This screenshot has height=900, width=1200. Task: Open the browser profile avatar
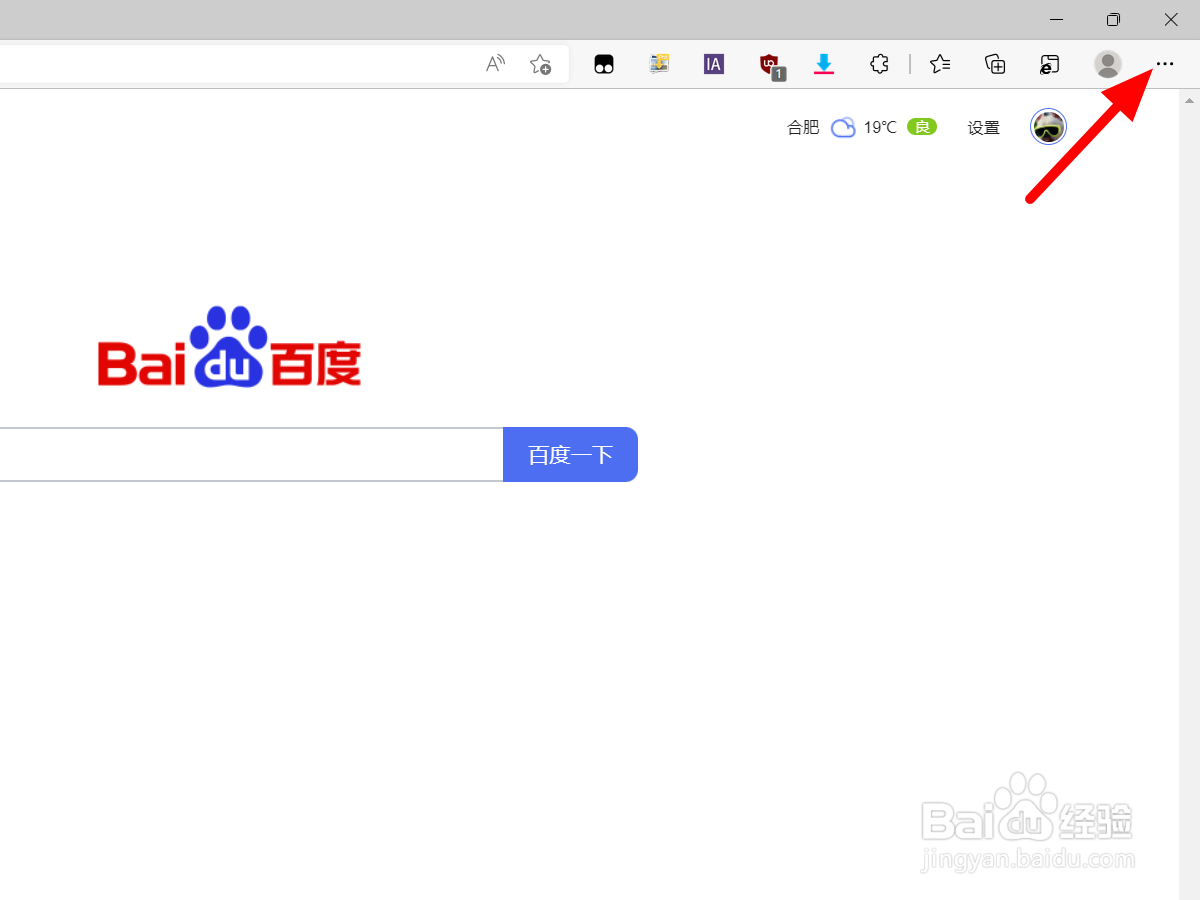1108,64
